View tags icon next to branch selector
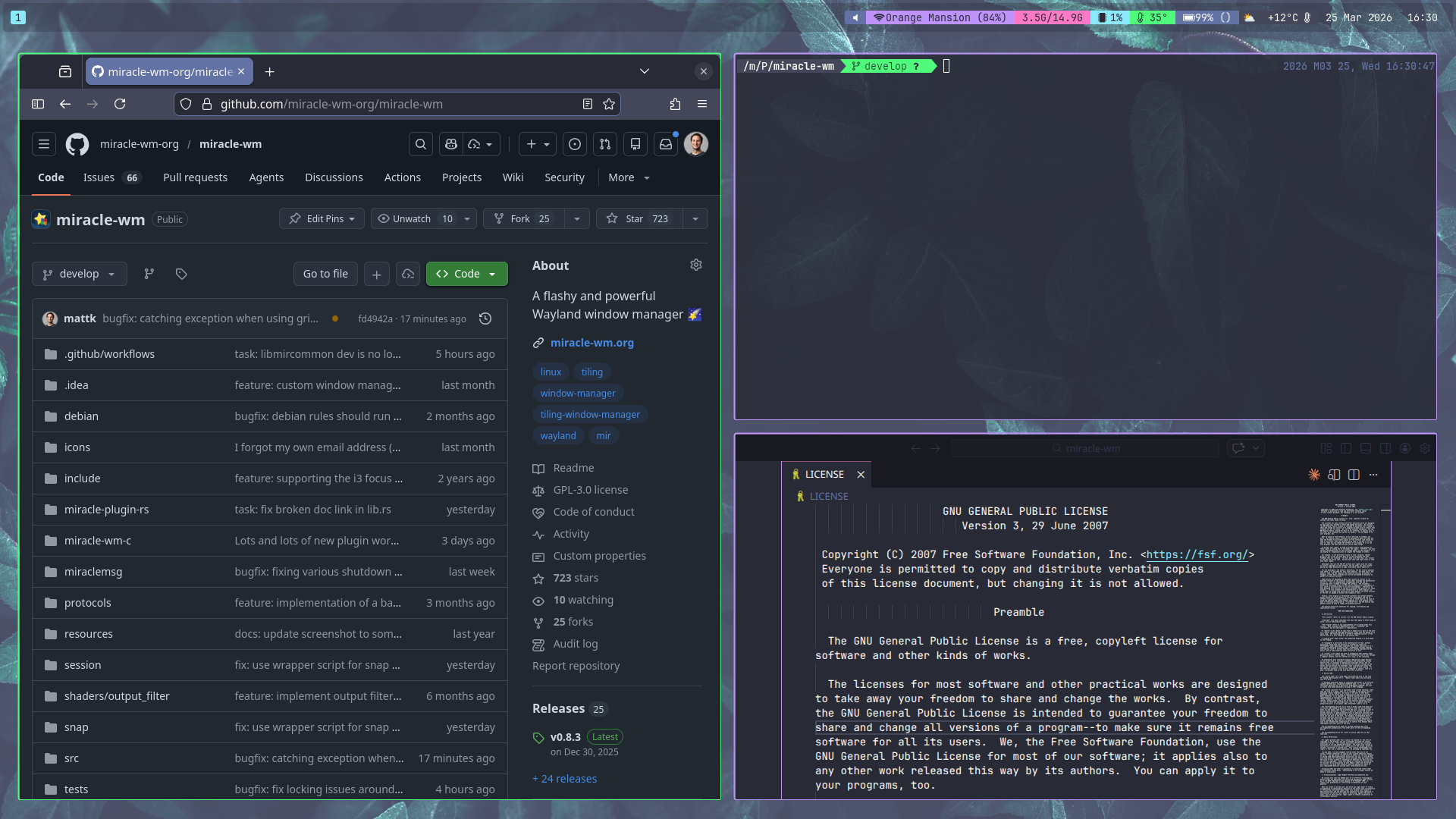 coord(181,274)
